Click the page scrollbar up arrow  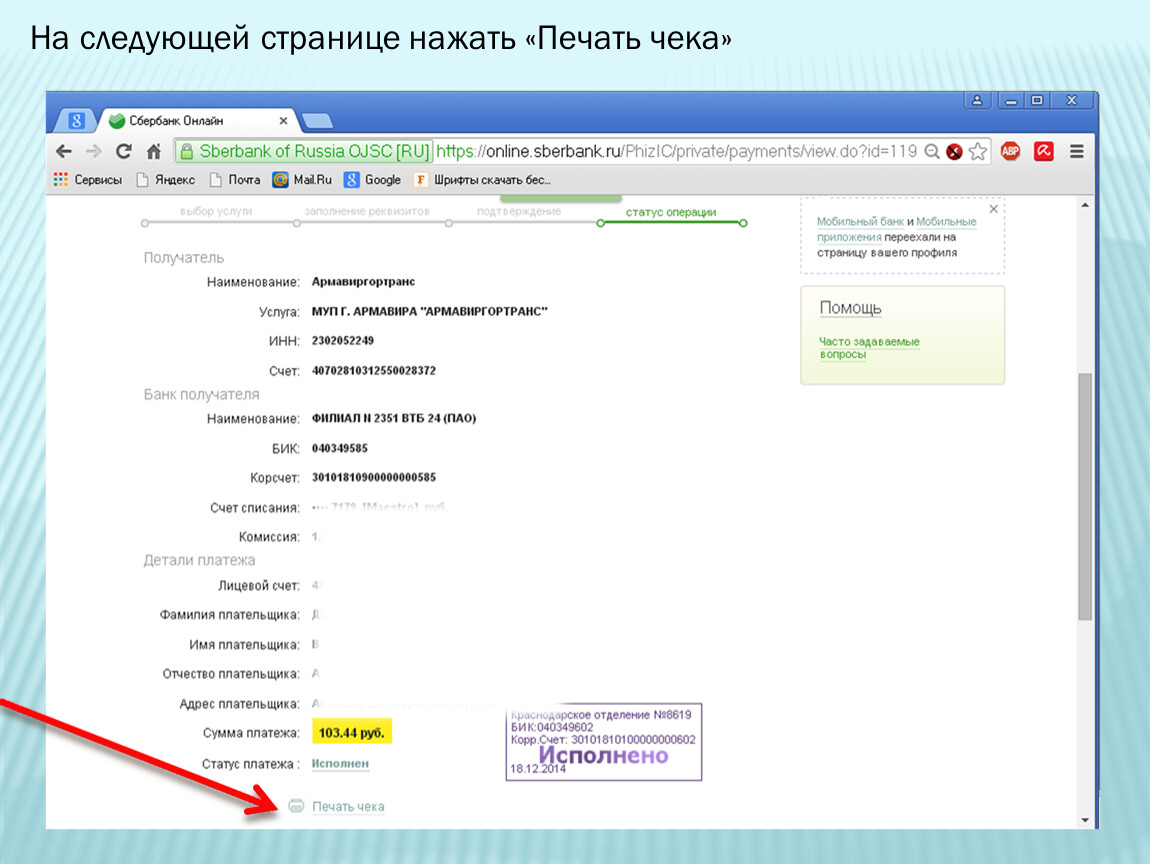coord(1085,205)
